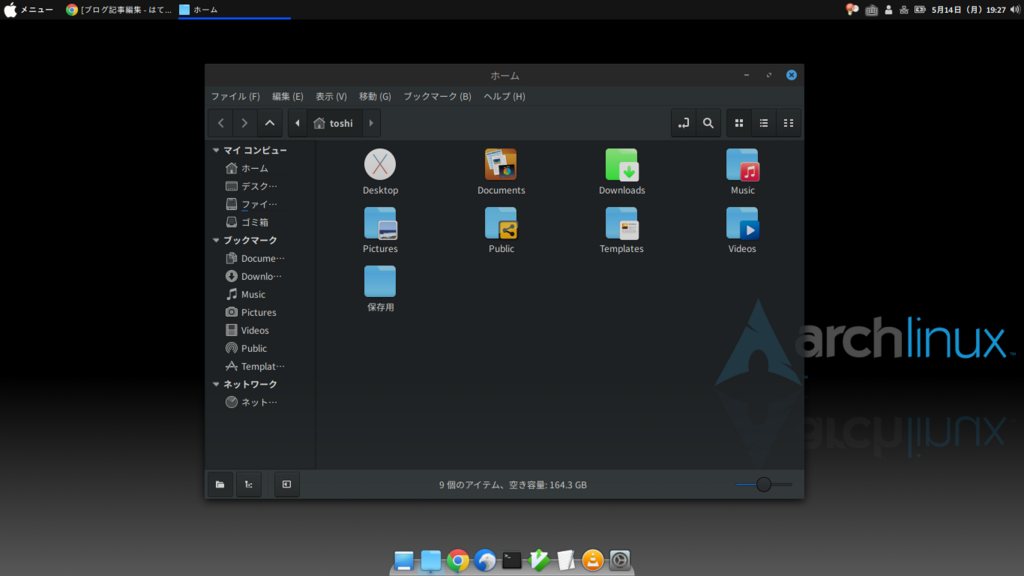1024x576 pixels.
Task: Open the ファイル menu
Action: 234,96
